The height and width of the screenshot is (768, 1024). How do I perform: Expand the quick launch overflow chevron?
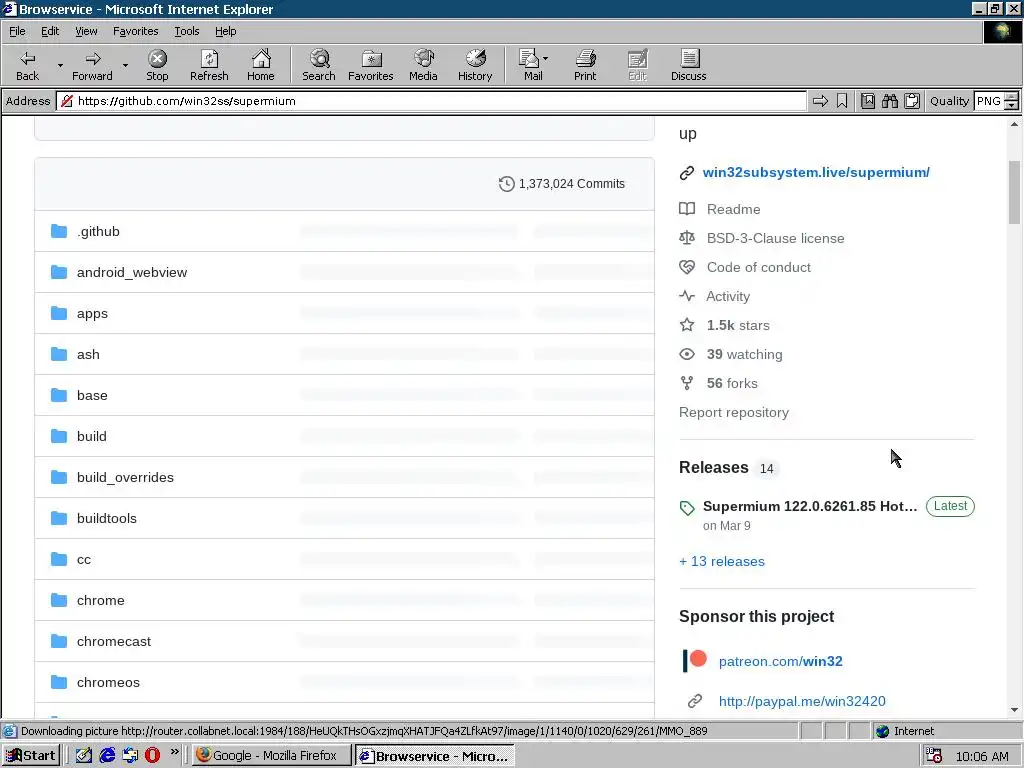coord(174,752)
